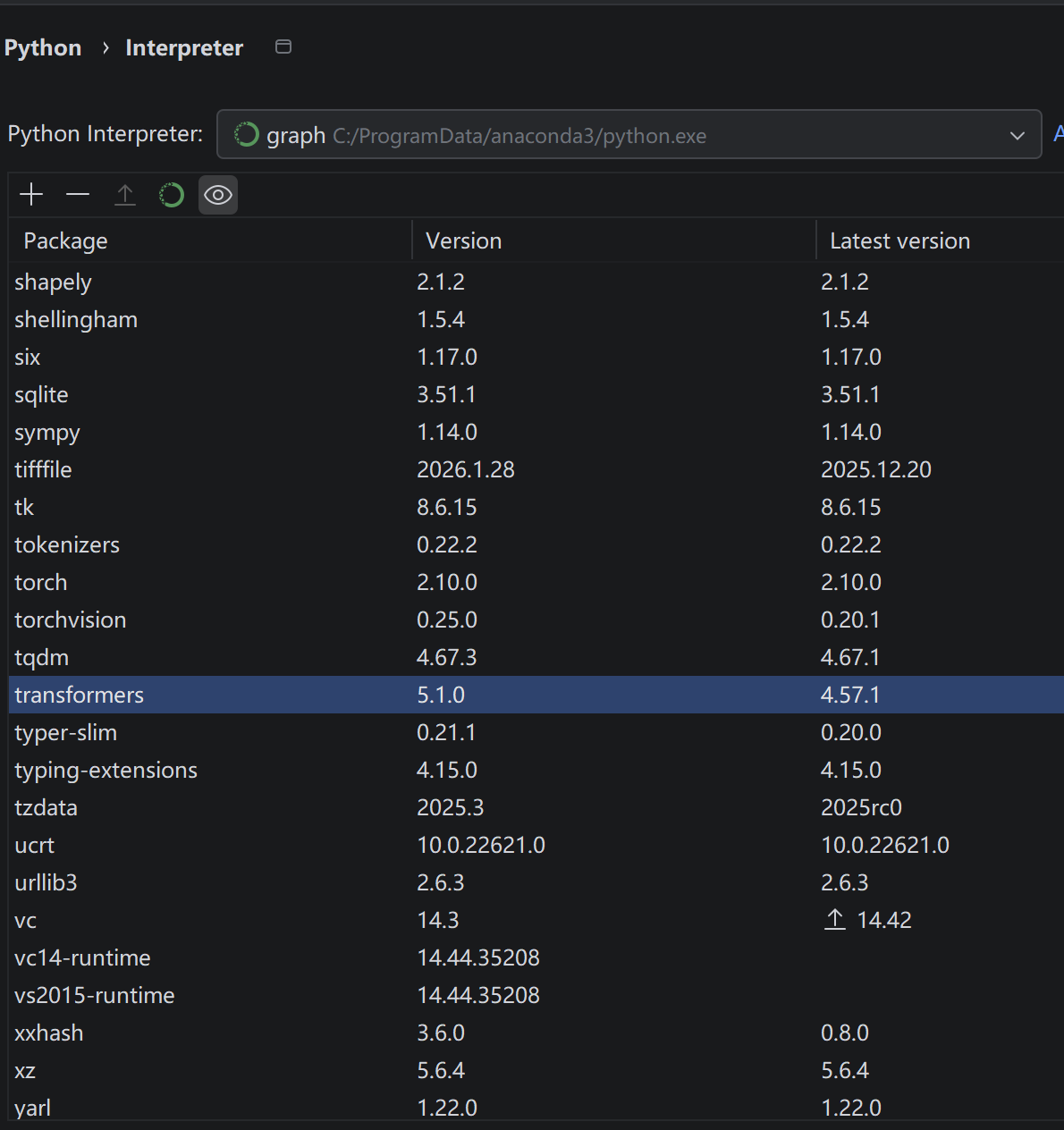Click the Python Interpreter label
The height and width of the screenshot is (1130, 1064).
click(106, 134)
